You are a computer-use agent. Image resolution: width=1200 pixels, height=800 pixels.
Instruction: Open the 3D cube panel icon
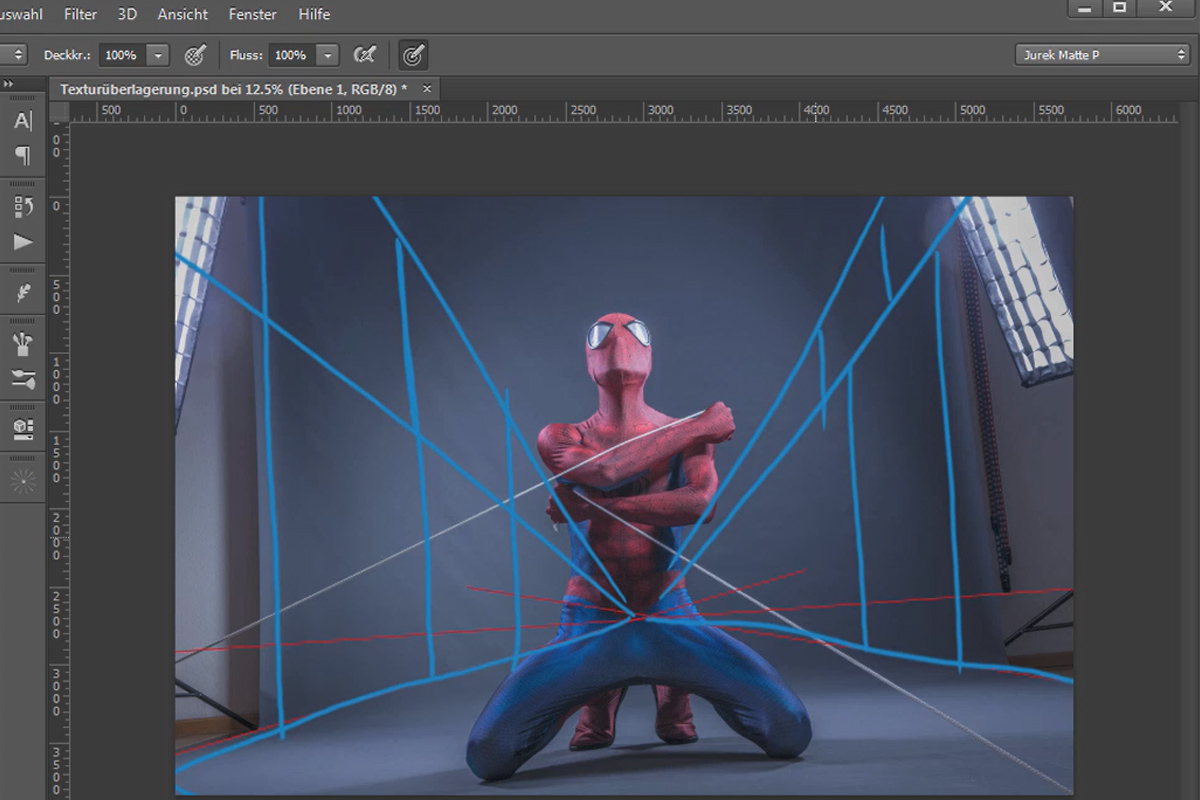[23, 430]
